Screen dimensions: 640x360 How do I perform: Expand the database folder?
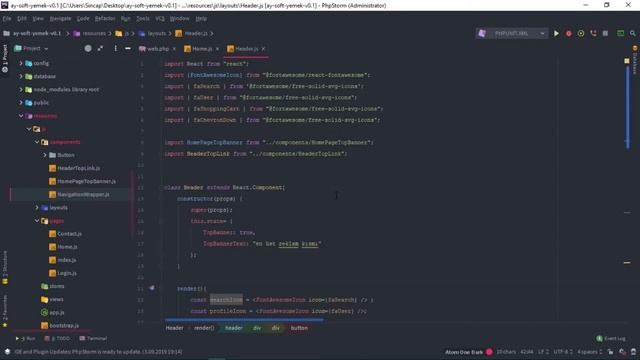[21, 76]
